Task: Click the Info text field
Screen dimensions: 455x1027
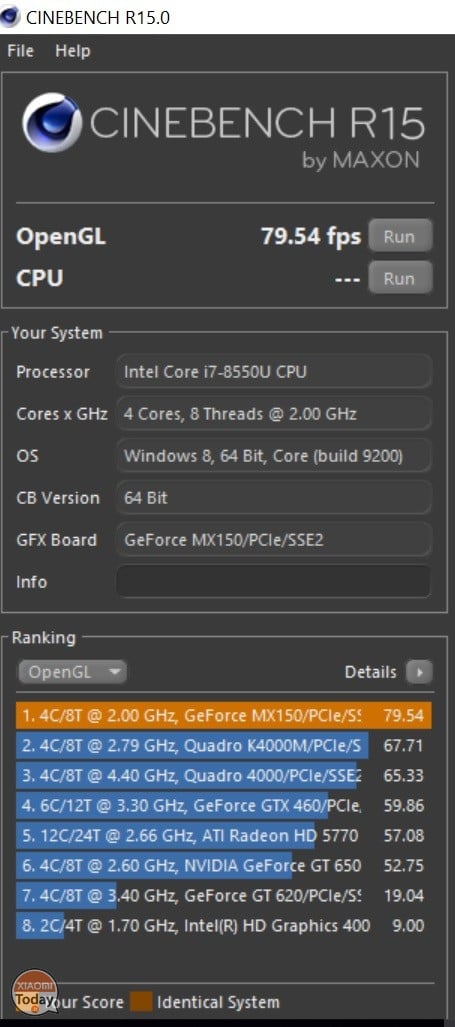Action: pyautogui.click(x=274, y=582)
